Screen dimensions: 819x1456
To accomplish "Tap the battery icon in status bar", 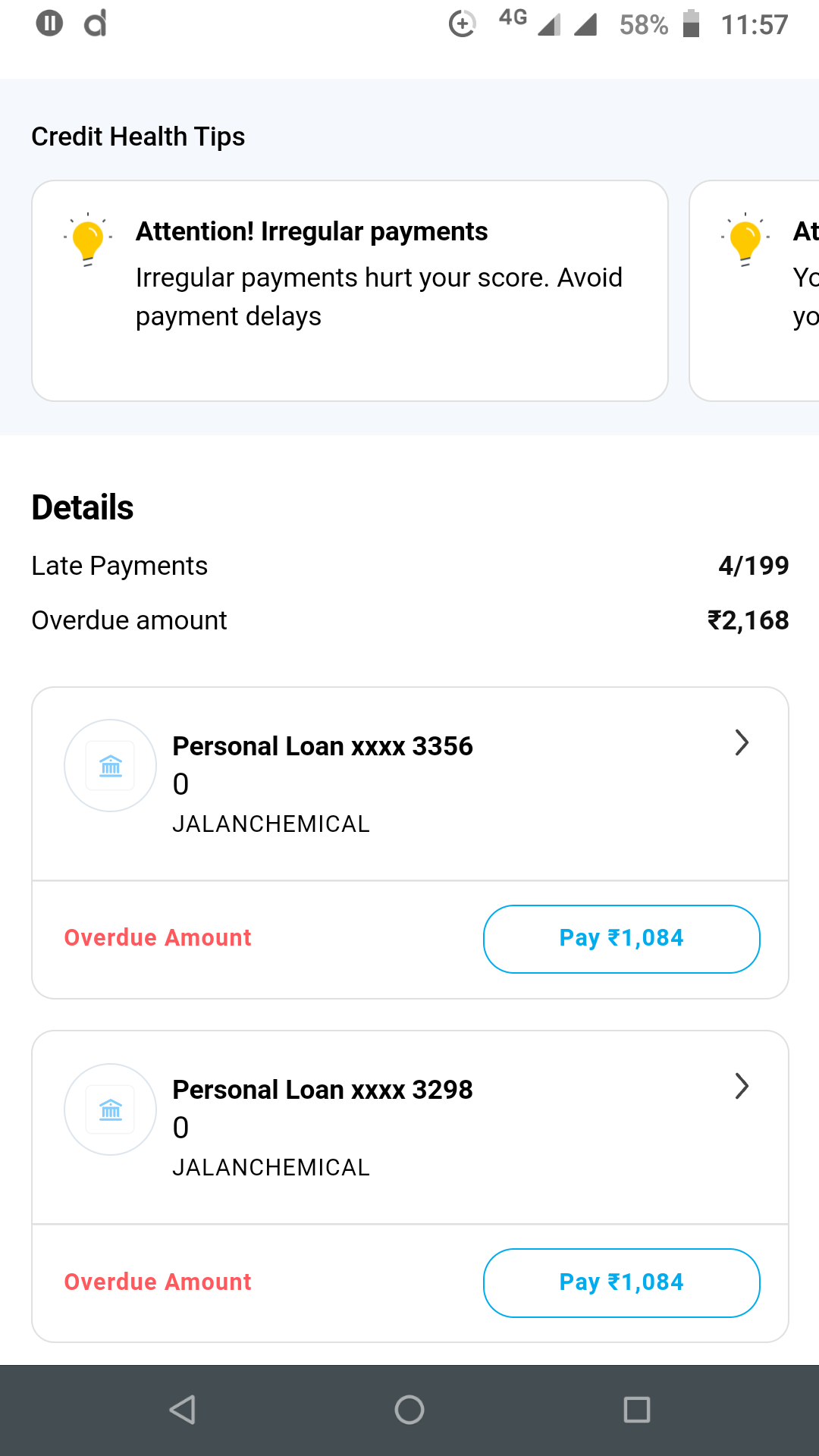I will (x=691, y=24).
